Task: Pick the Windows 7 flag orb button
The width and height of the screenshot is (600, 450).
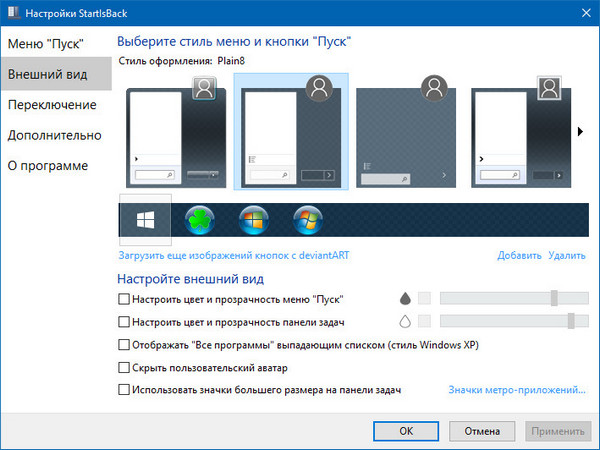Action: tap(308, 220)
